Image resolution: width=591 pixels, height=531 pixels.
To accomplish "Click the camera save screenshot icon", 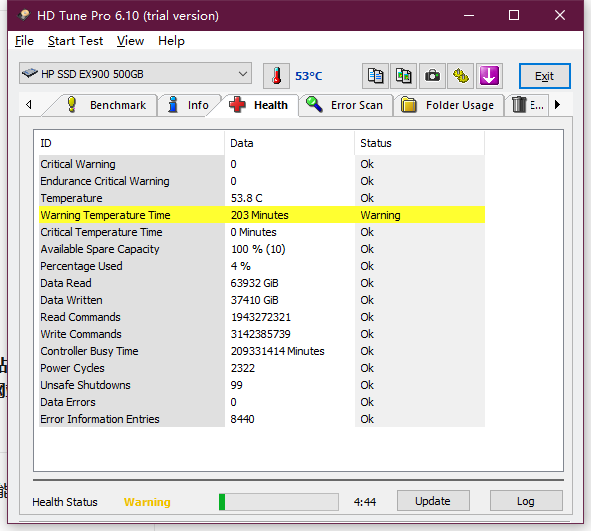I will (x=432, y=76).
